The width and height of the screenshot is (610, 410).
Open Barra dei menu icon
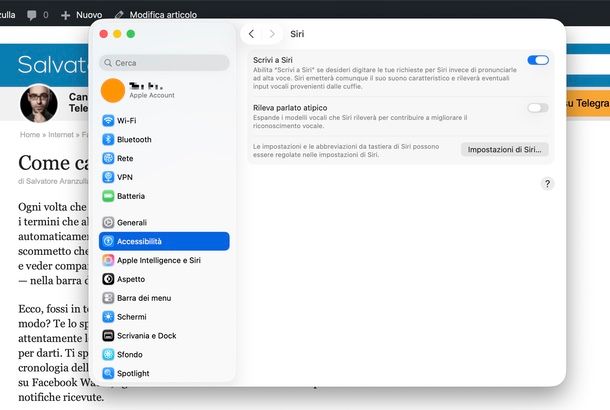(x=108, y=298)
